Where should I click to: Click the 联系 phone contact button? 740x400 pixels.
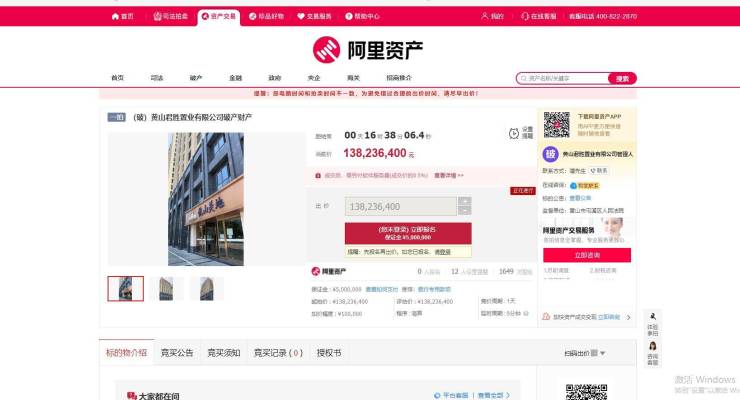(599, 171)
